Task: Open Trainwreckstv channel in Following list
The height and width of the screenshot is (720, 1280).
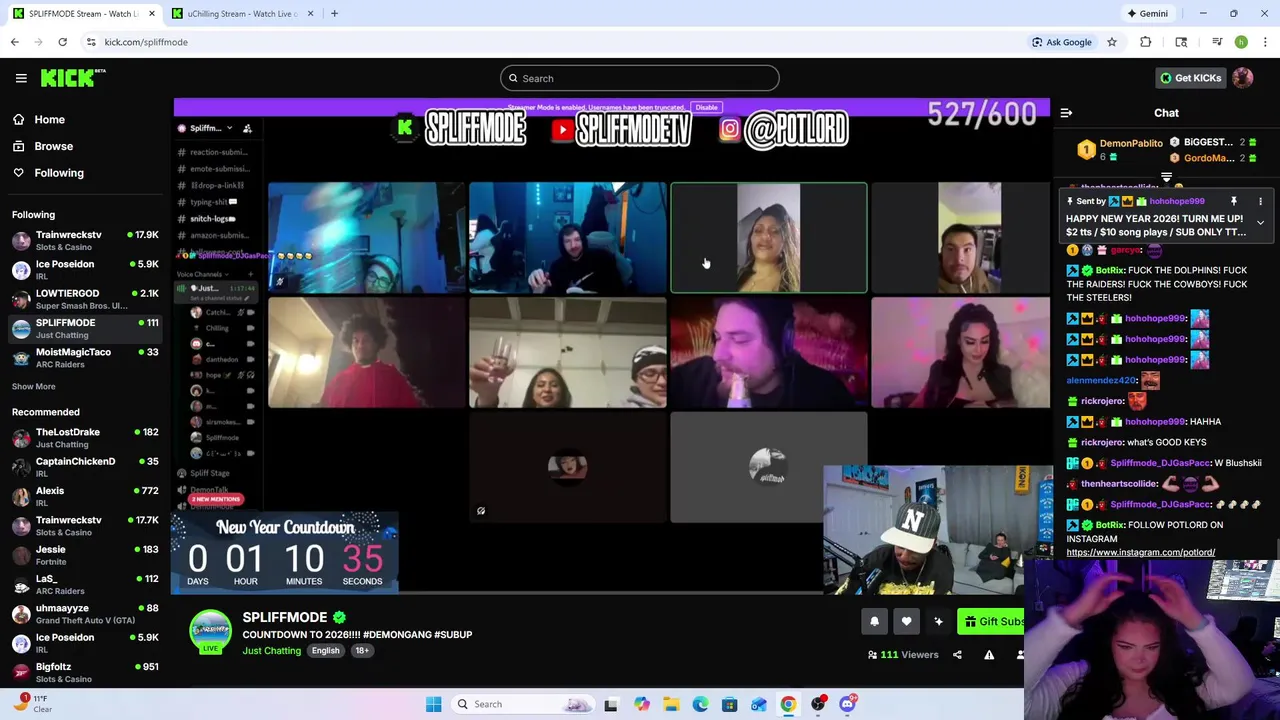Action: pos(86,240)
